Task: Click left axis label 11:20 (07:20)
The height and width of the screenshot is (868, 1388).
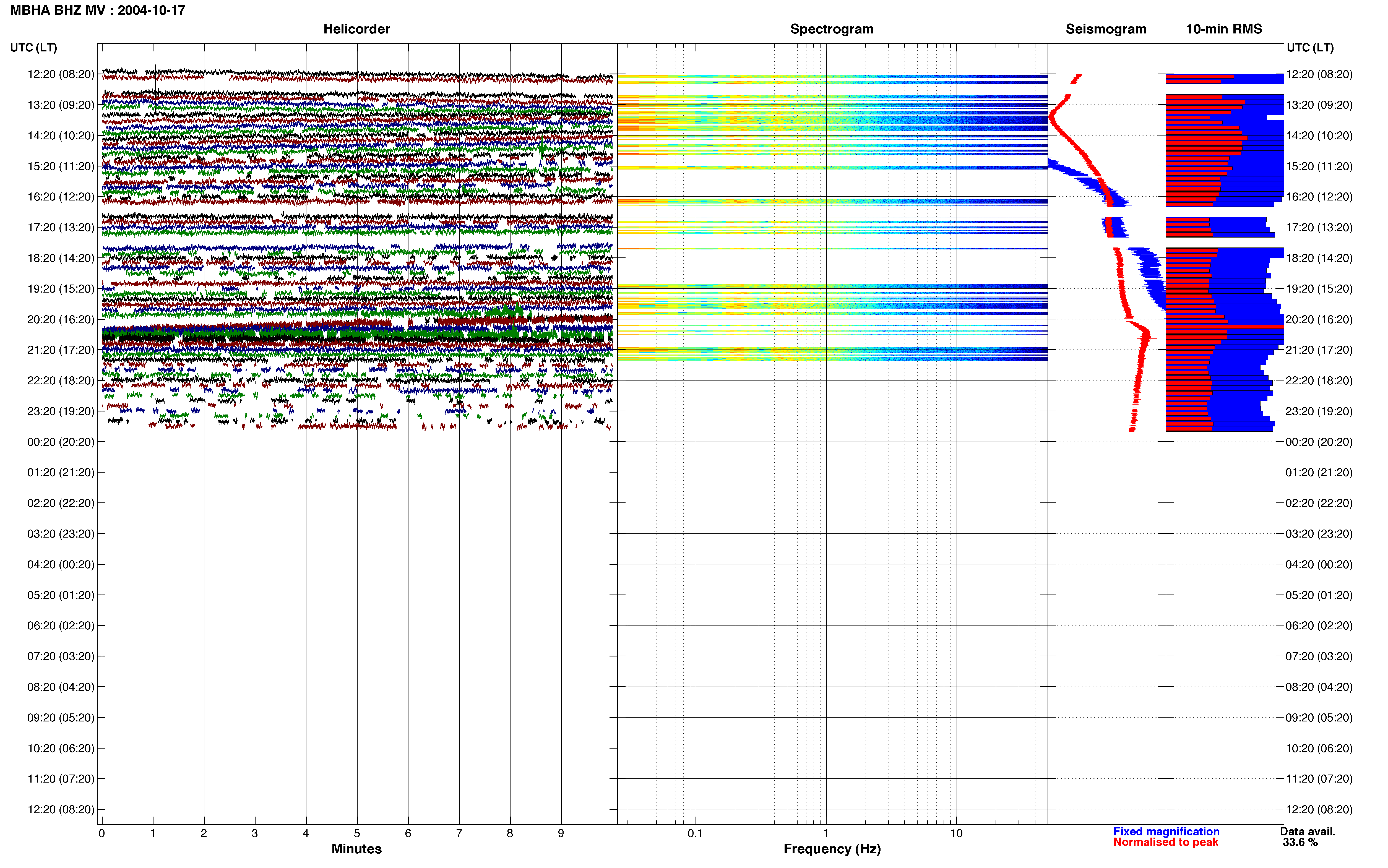Action: click(x=61, y=779)
